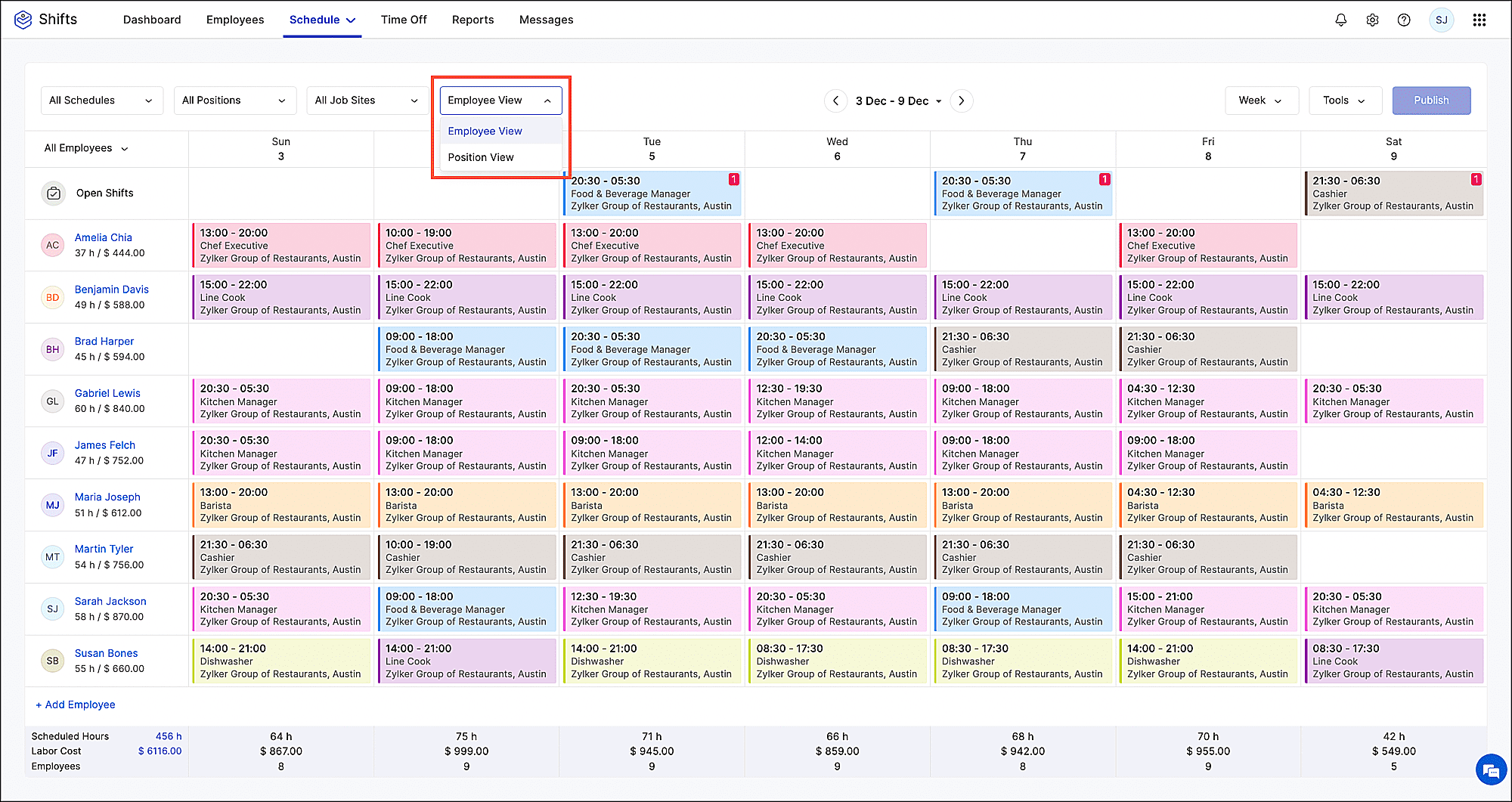Click the red badge on Thursday open shift
This screenshot has width=1512, height=802.
(1105, 179)
